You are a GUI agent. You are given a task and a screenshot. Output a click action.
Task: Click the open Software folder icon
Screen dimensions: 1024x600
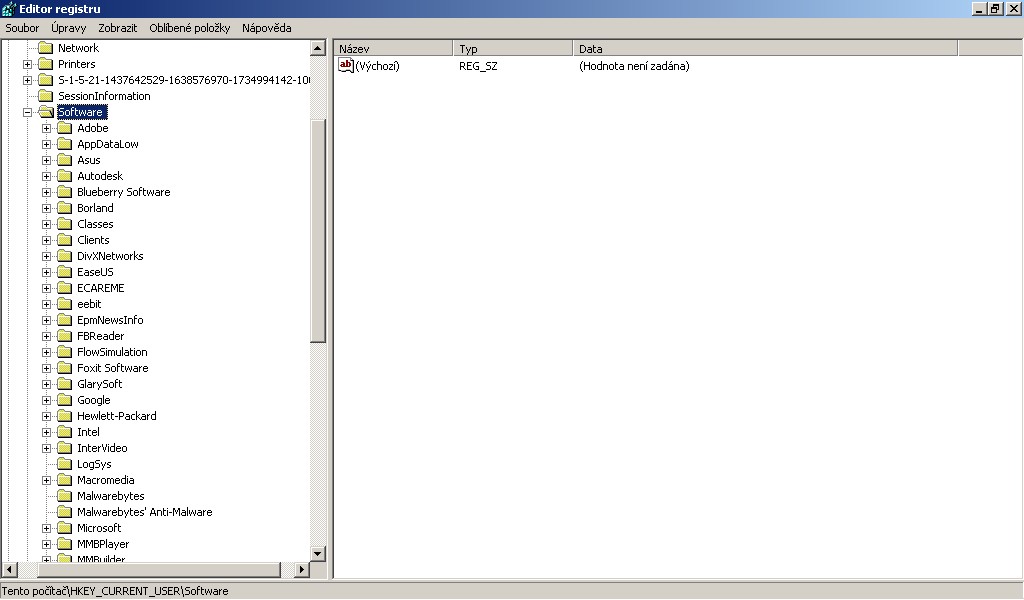(x=46, y=112)
